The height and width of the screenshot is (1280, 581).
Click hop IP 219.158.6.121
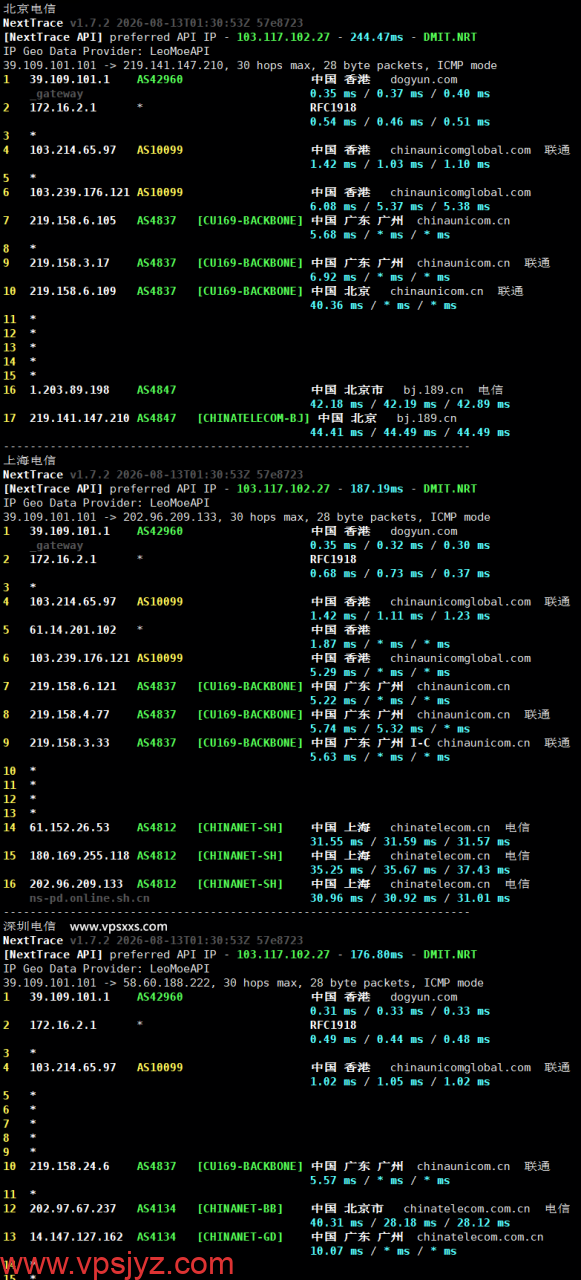(73, 686)
